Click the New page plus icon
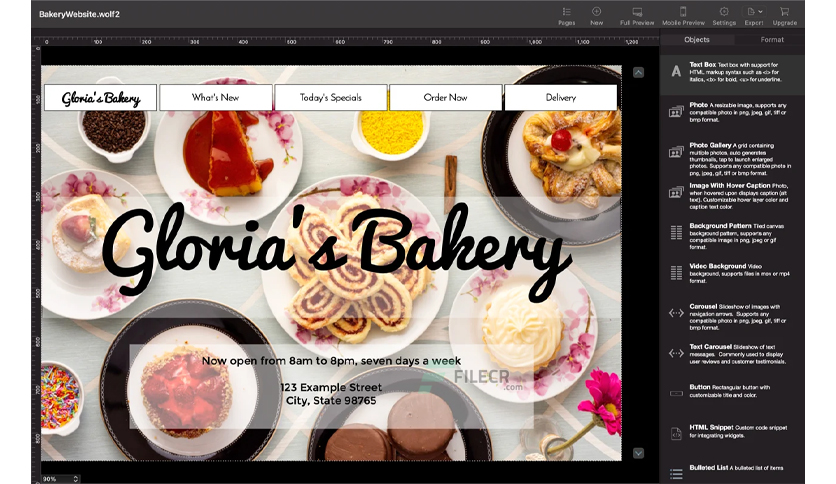Screen dimensions: 836x484 click(597, 11)
